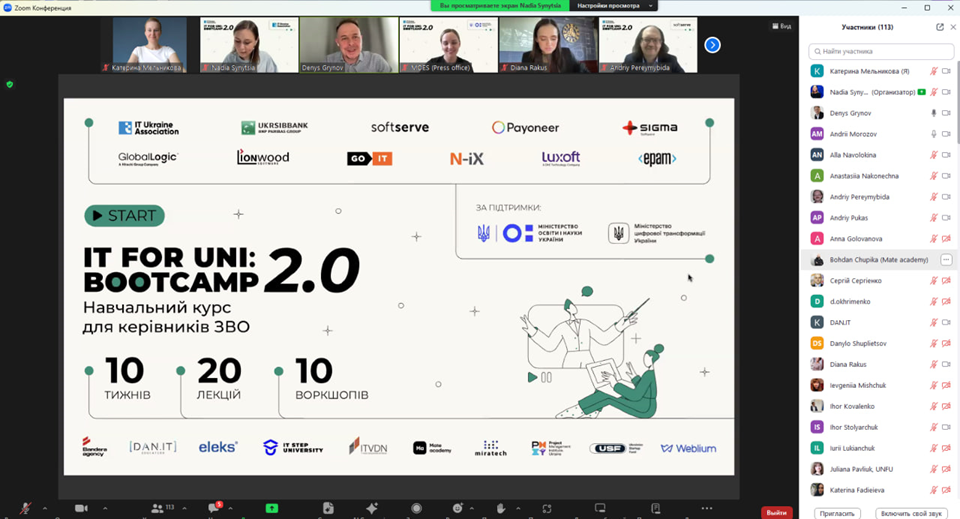Click Катерина Мельникова (Я) camera icon
The width and height of the screenshot is (960, 519).
click(946, 71)
